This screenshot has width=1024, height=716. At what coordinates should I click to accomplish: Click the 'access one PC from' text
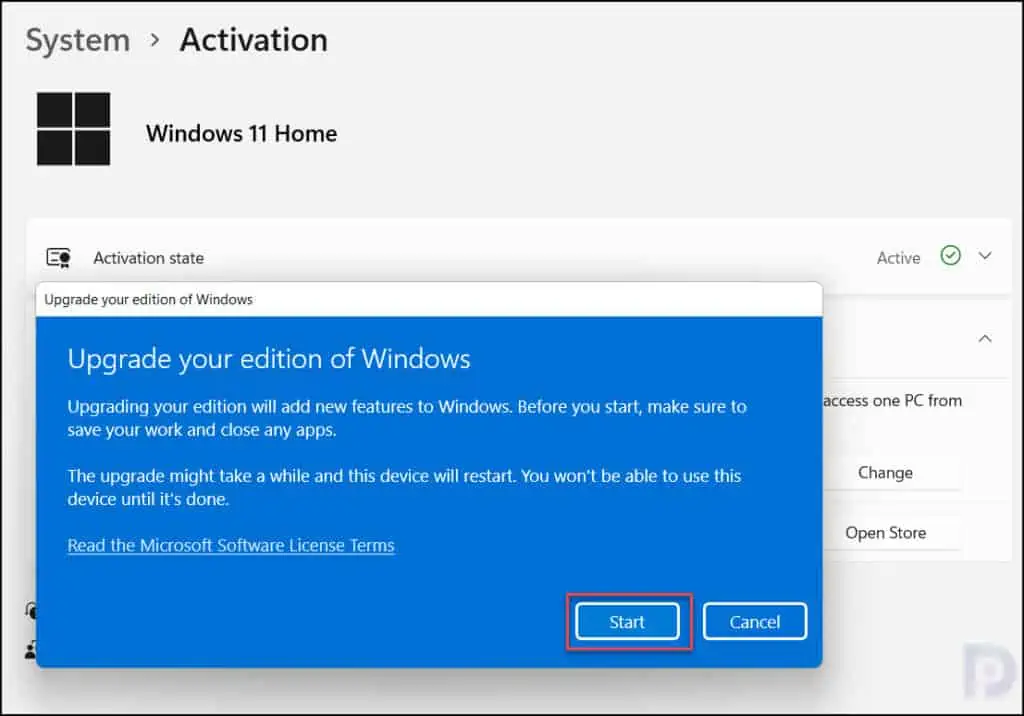(891, 400)
